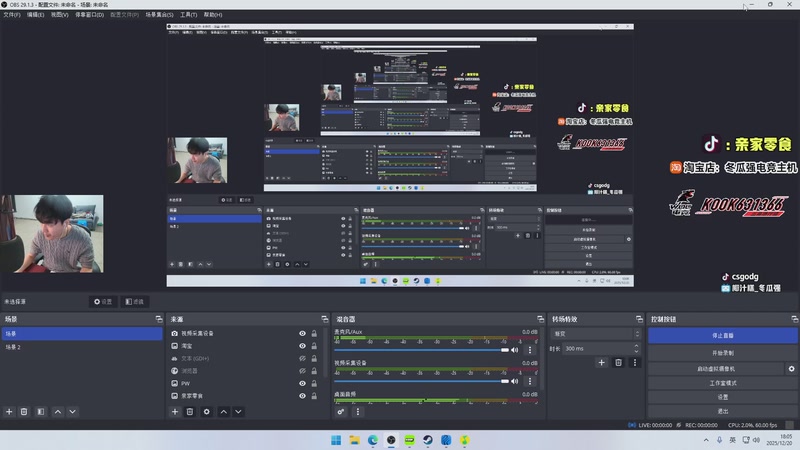Open the 淡变 transition type dropdown

pos(595,334)
